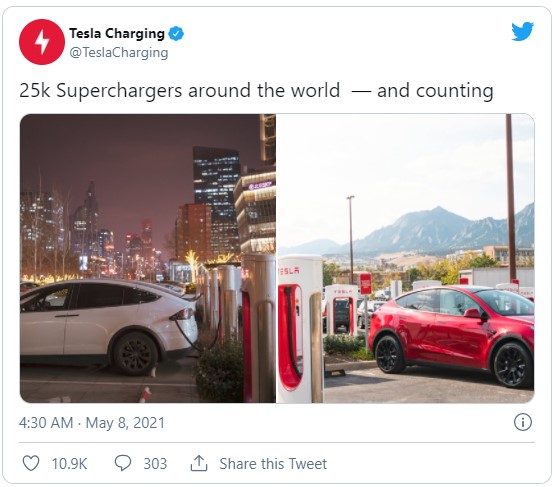The image size is (554, 487).
Task: Click the blue verified badge
Action: tap(176, 34)
